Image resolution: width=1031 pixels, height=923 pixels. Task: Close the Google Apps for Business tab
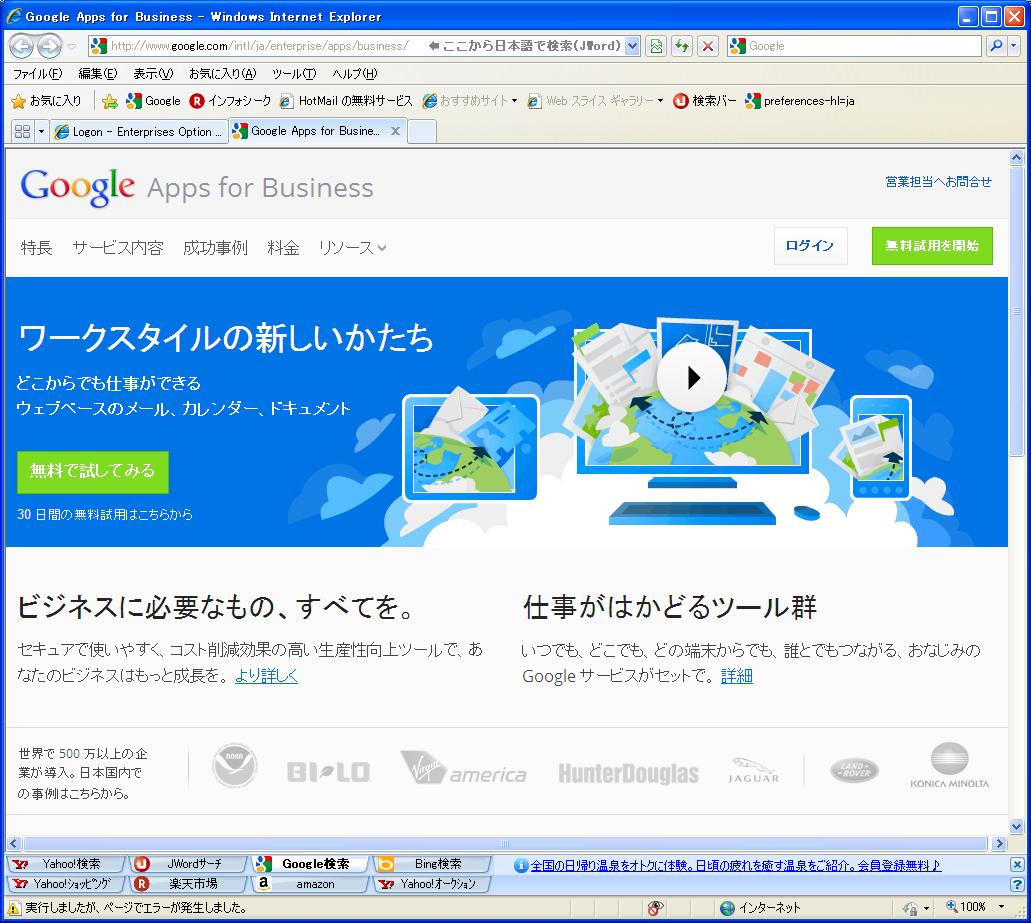pyautogui.click(x=395, y=131)
